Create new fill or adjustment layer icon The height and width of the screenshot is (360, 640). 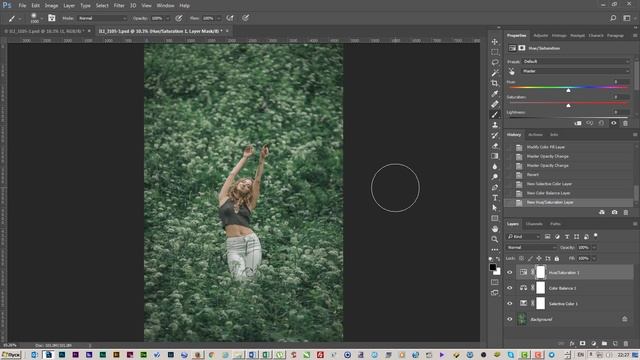coord(593,344)
